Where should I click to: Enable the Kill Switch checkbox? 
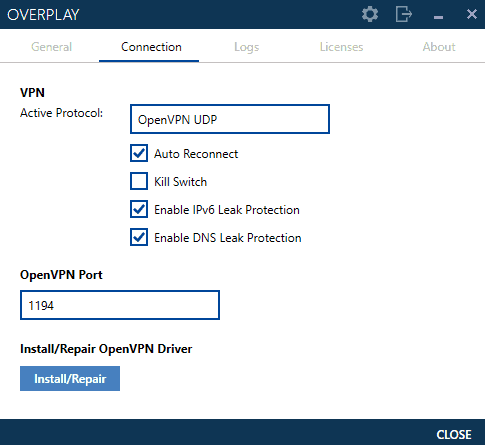pos(139,181)
